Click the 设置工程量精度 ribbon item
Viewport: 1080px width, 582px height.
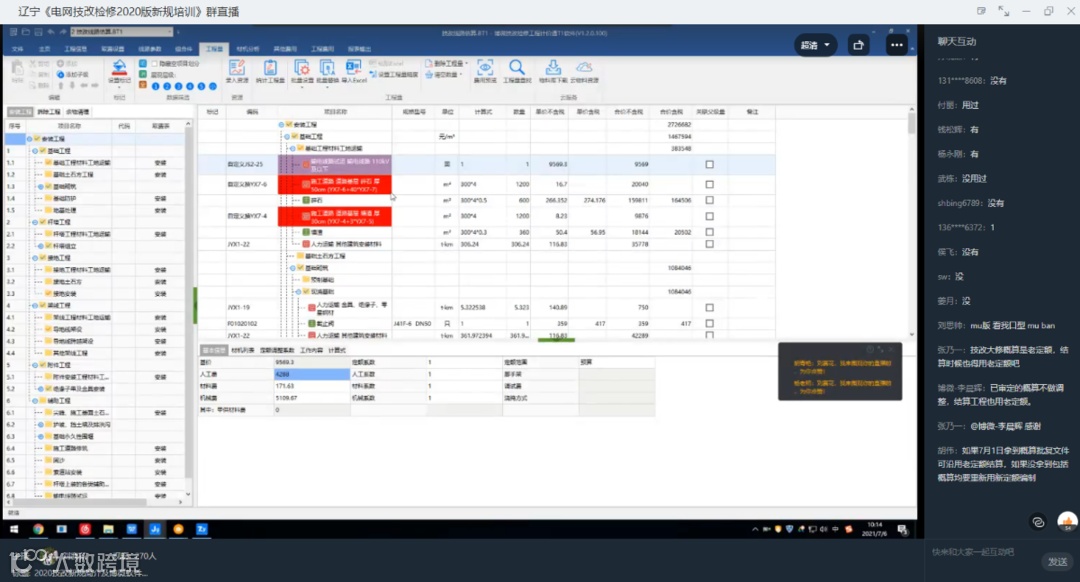[x=394, y=74]
